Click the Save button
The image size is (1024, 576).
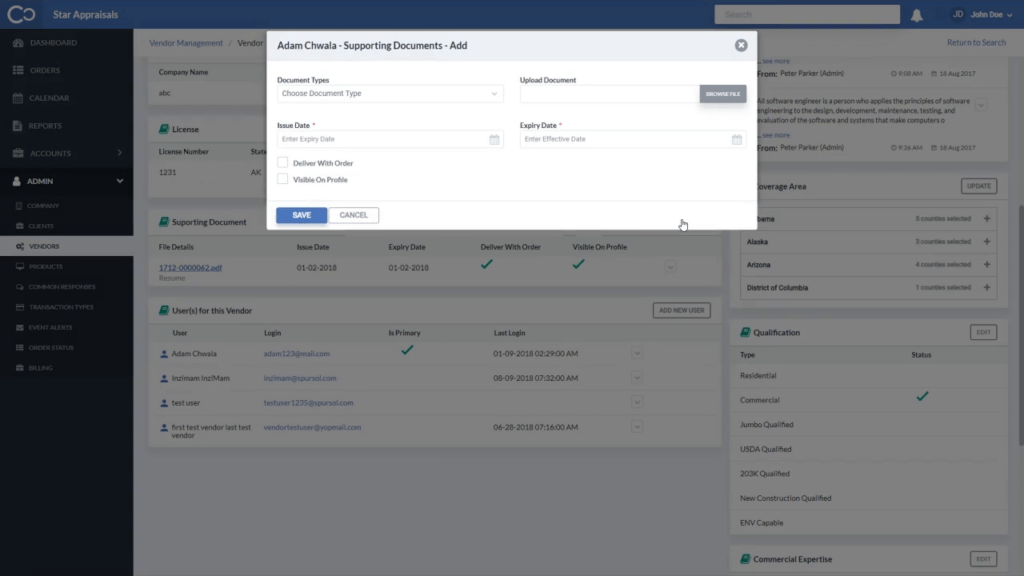[301, 215]
